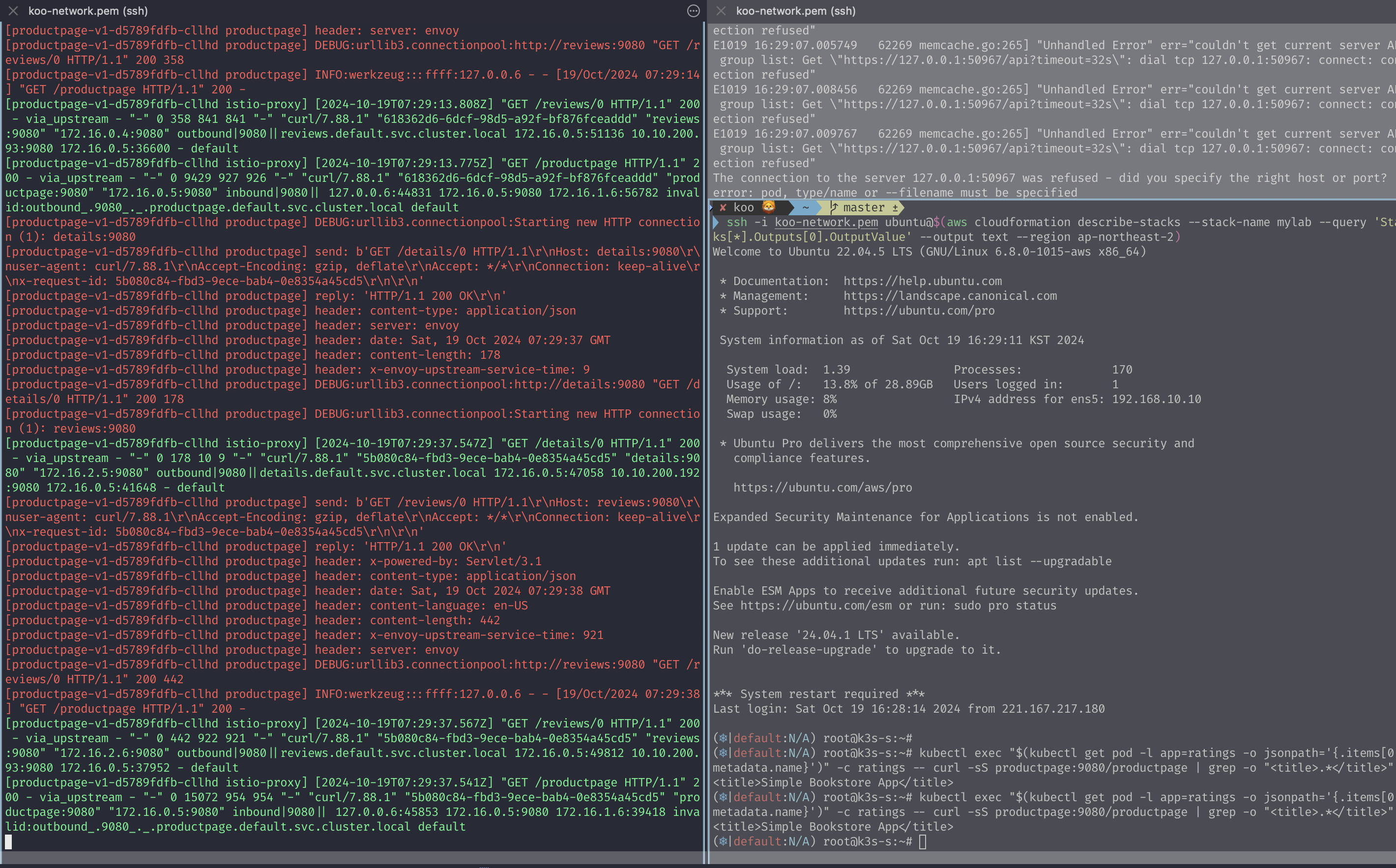
Task: Click the emoji face next to koo
Action: click(769, 206)
